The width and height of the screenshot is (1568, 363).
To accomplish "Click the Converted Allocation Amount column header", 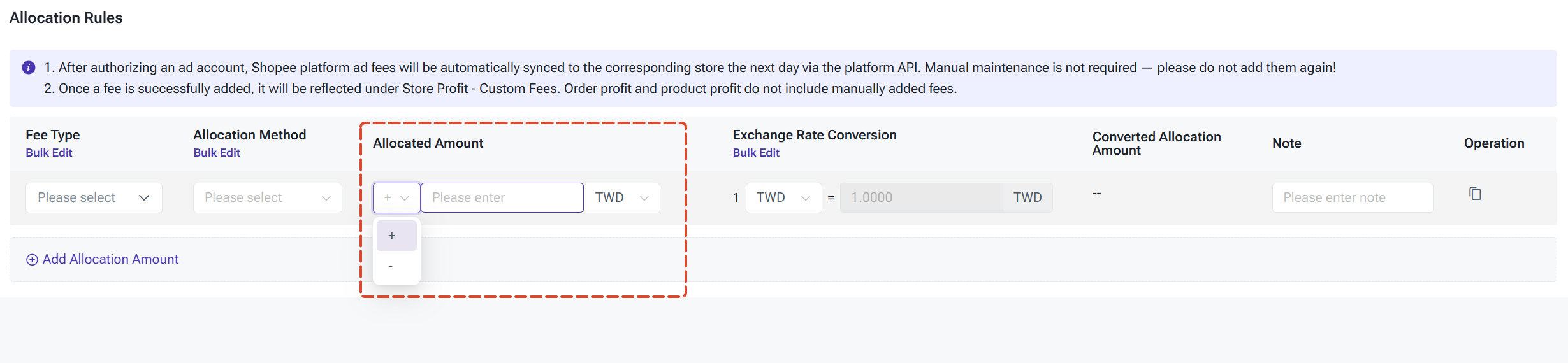I will 1157,143.
